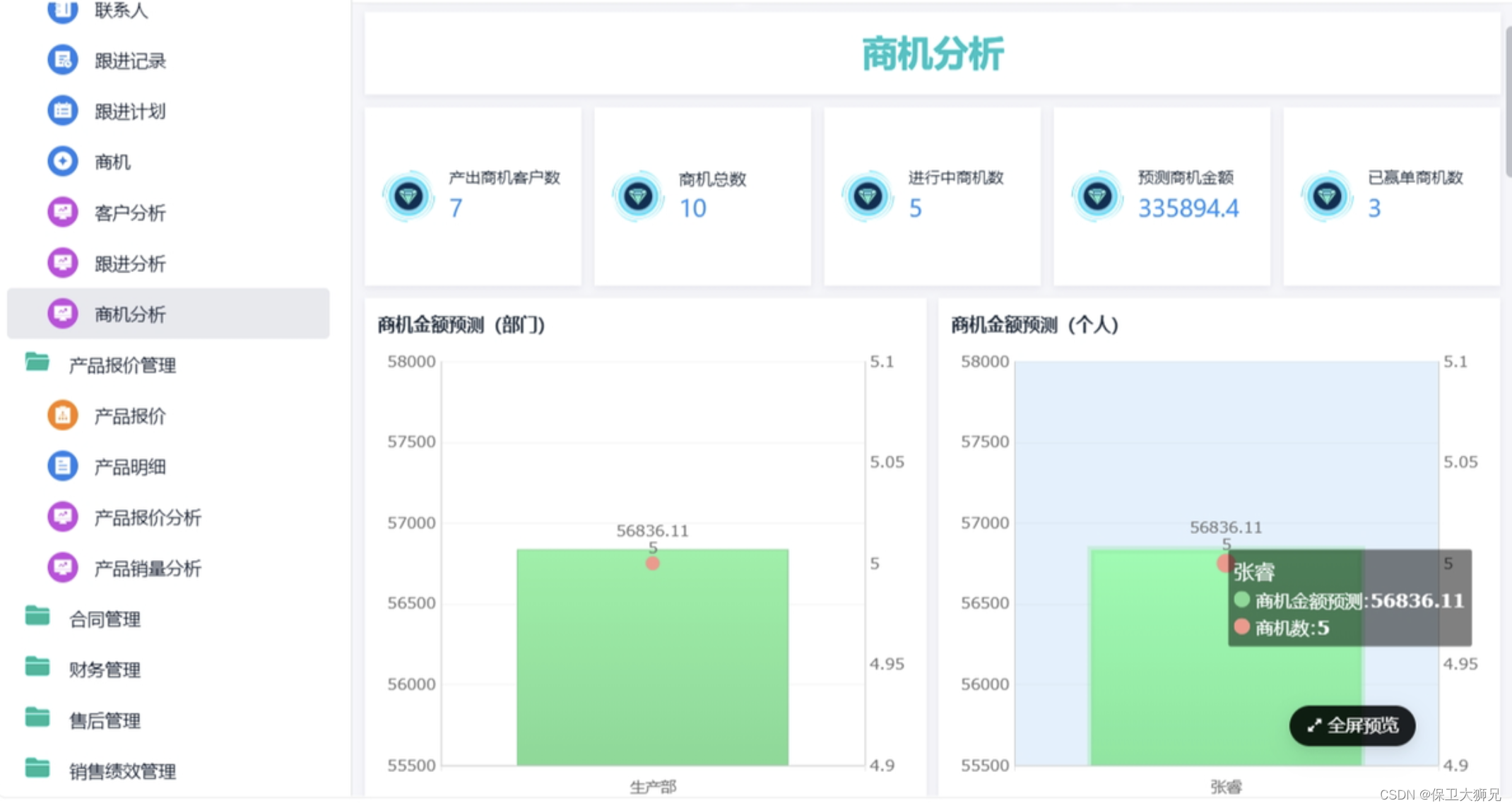Click the orange 产品报价 icon
1512x808 pixels.
62,416
